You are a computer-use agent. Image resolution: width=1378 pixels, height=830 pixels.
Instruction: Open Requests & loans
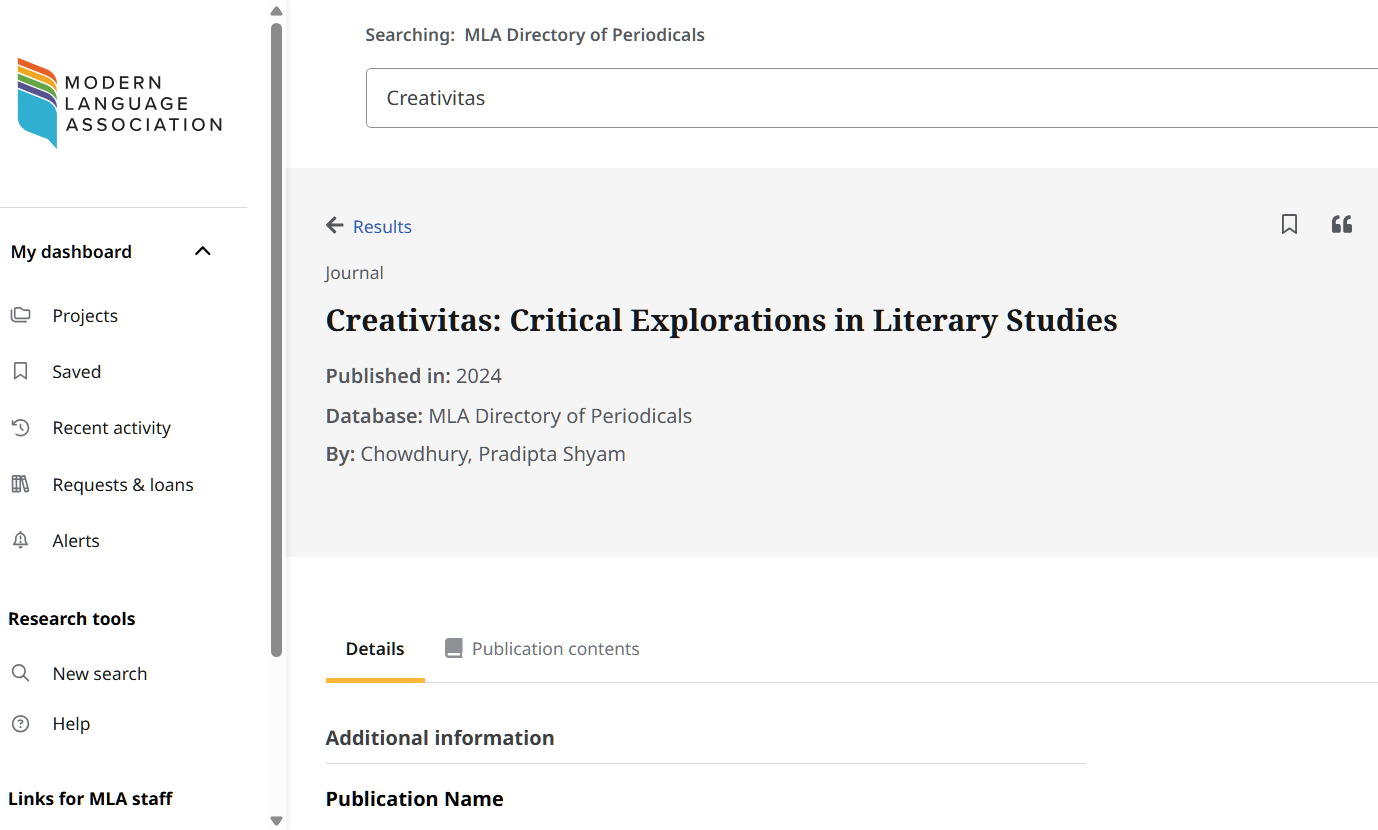pyautogui.click(x=123, y=485)
